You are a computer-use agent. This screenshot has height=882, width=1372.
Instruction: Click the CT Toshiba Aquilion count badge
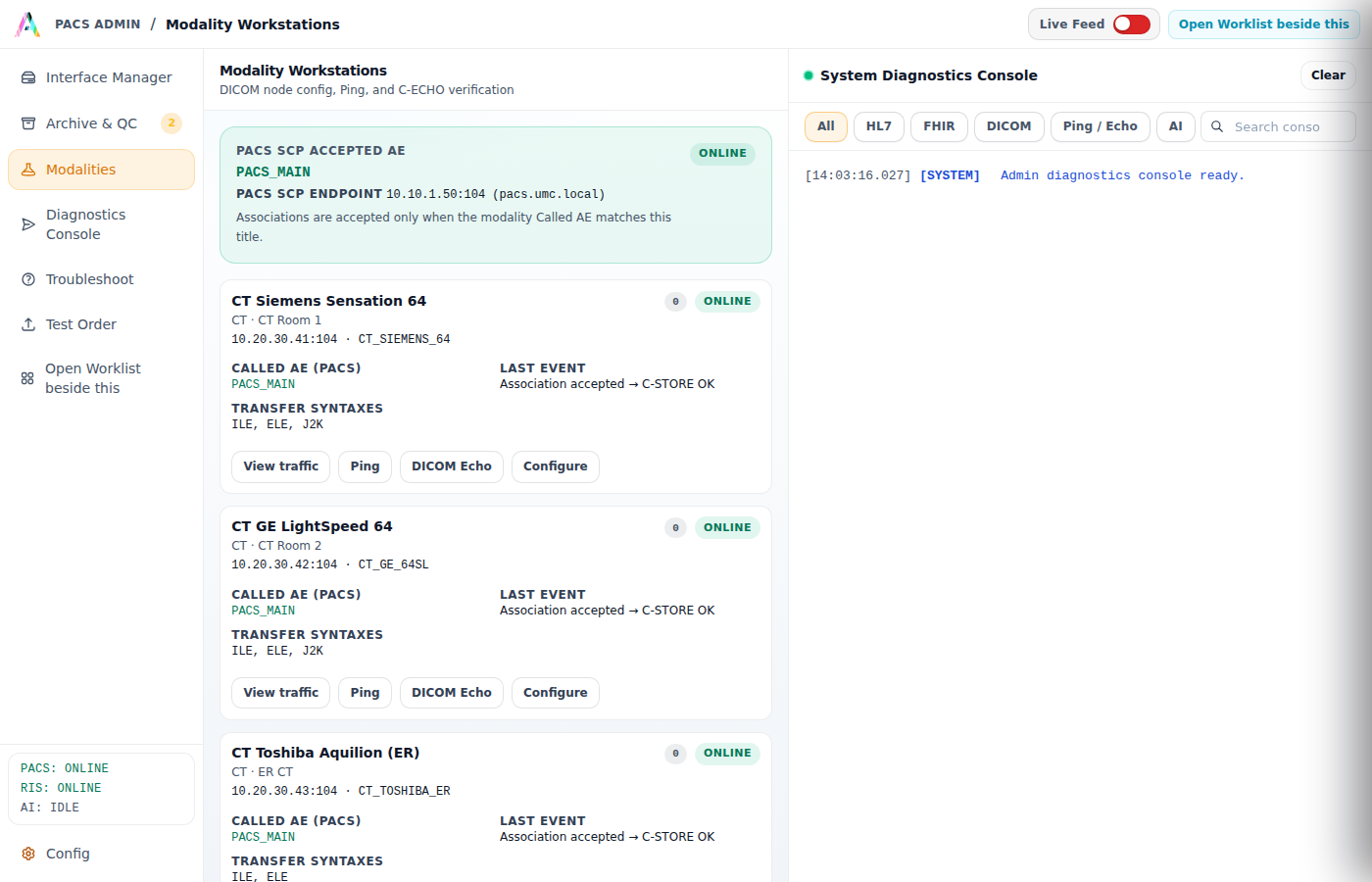[x=675, y=754]
